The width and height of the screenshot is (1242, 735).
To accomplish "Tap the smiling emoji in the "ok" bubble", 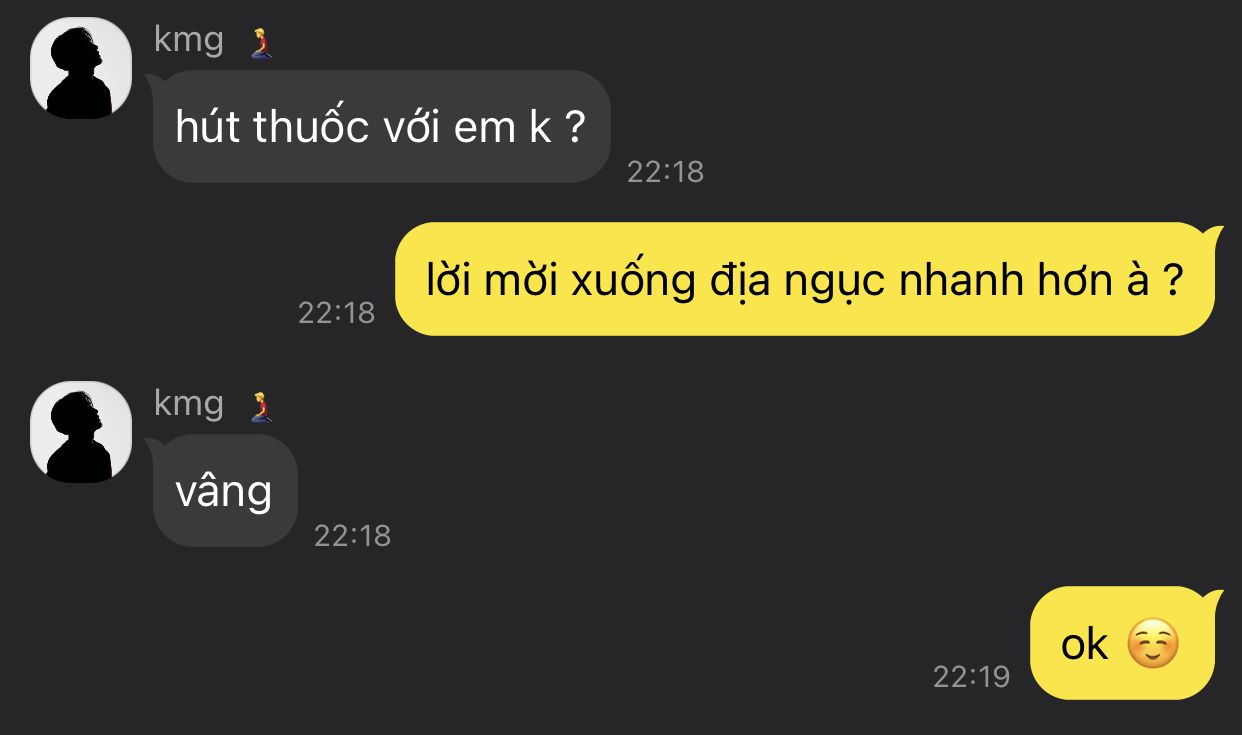I will [x=1153, y=645].
